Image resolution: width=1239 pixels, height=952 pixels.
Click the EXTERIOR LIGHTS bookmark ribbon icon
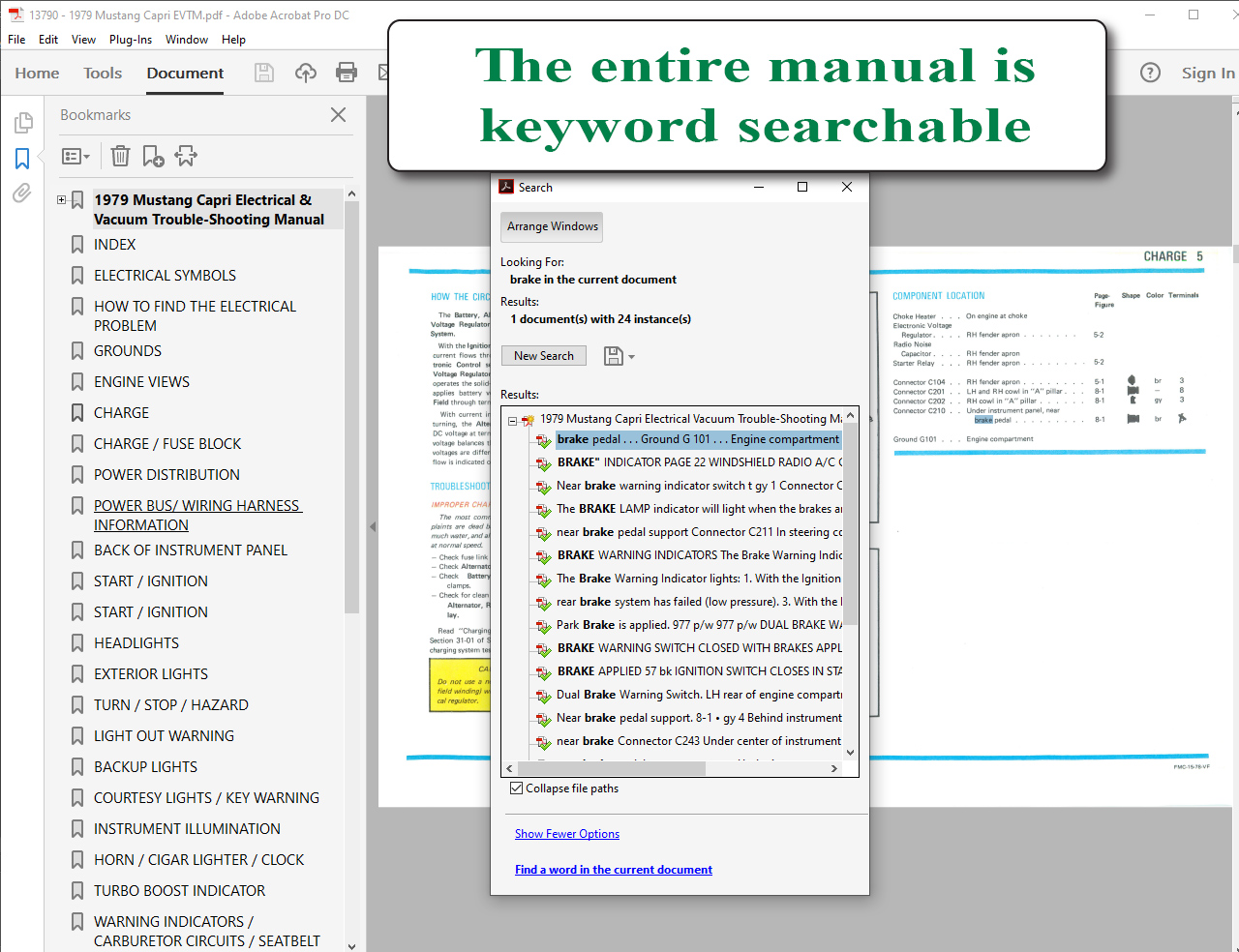point(77,674)
